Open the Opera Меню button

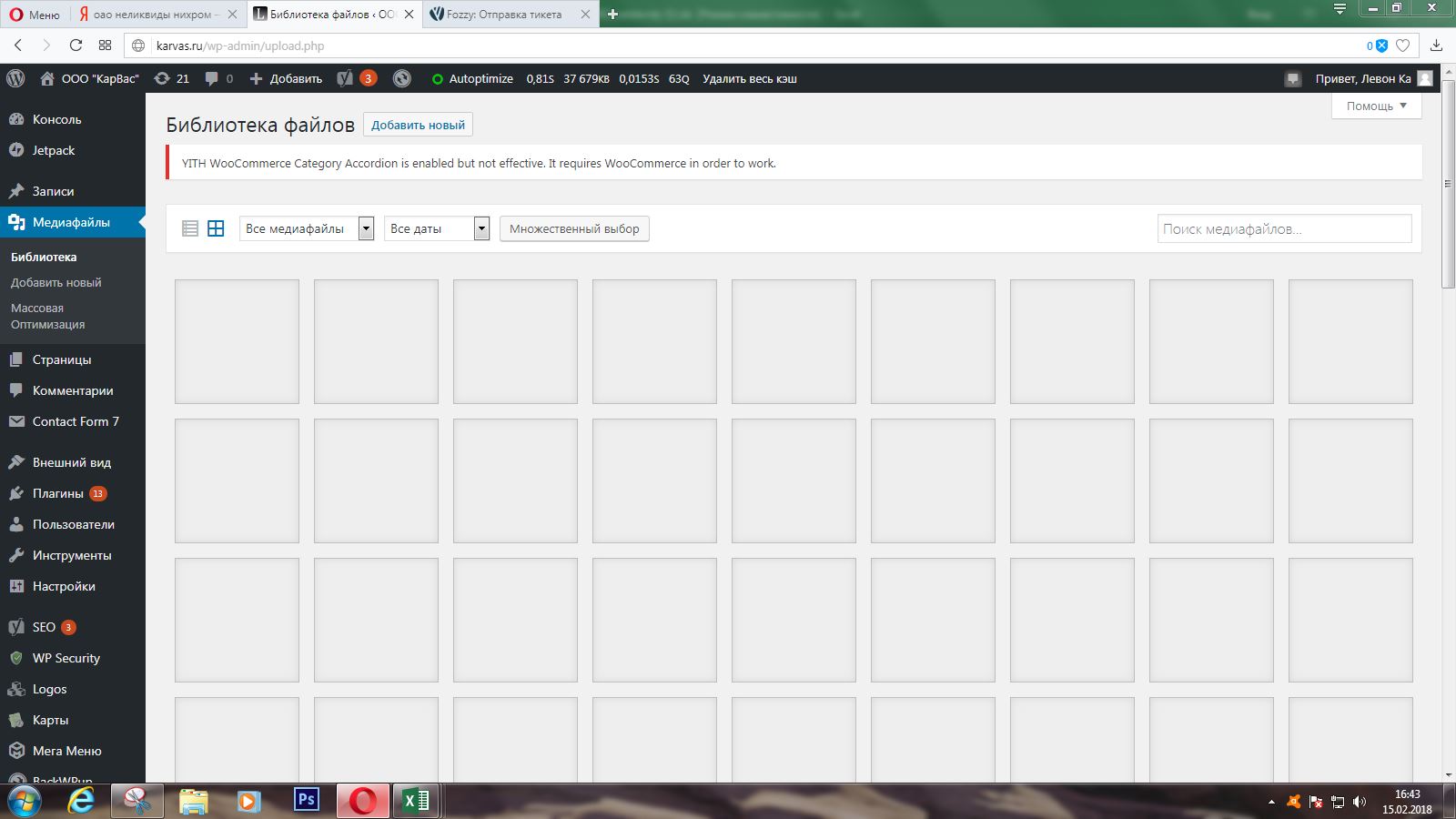(35, 15)
